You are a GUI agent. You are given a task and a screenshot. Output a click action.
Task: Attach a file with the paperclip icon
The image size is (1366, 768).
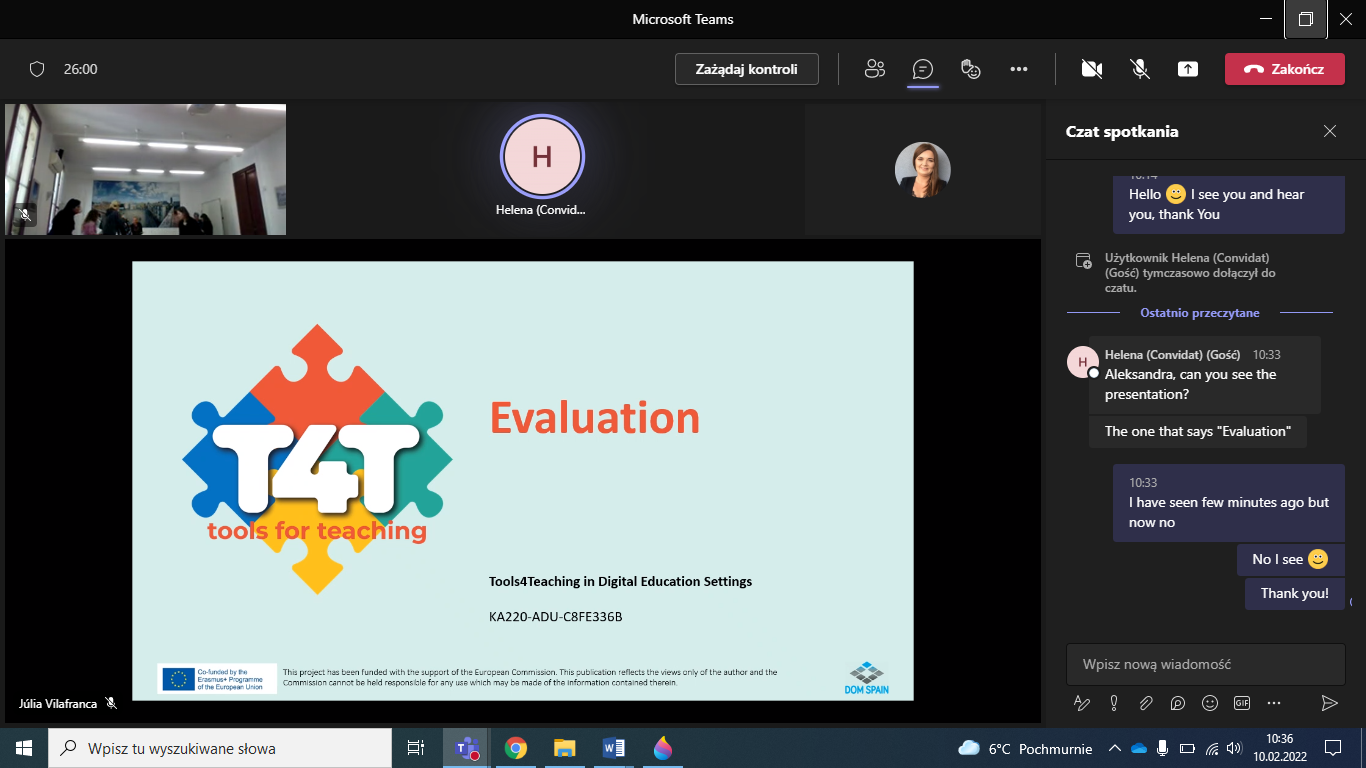pos(1146,703)
